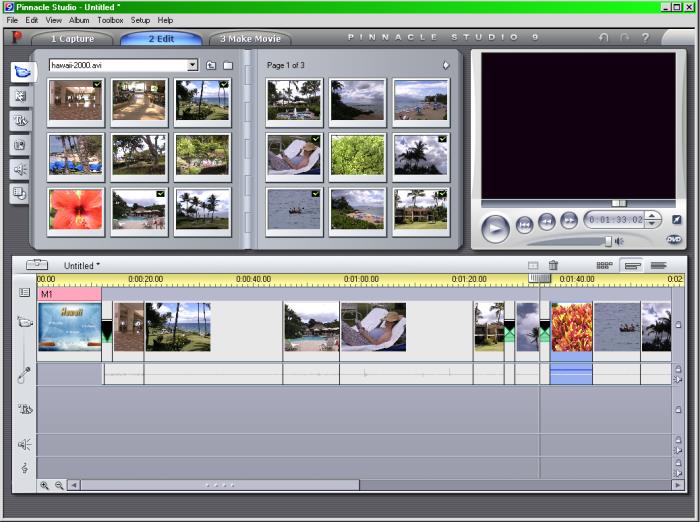Zoom out on the timeline
The image size is (700, 522).
click(59, 485)
